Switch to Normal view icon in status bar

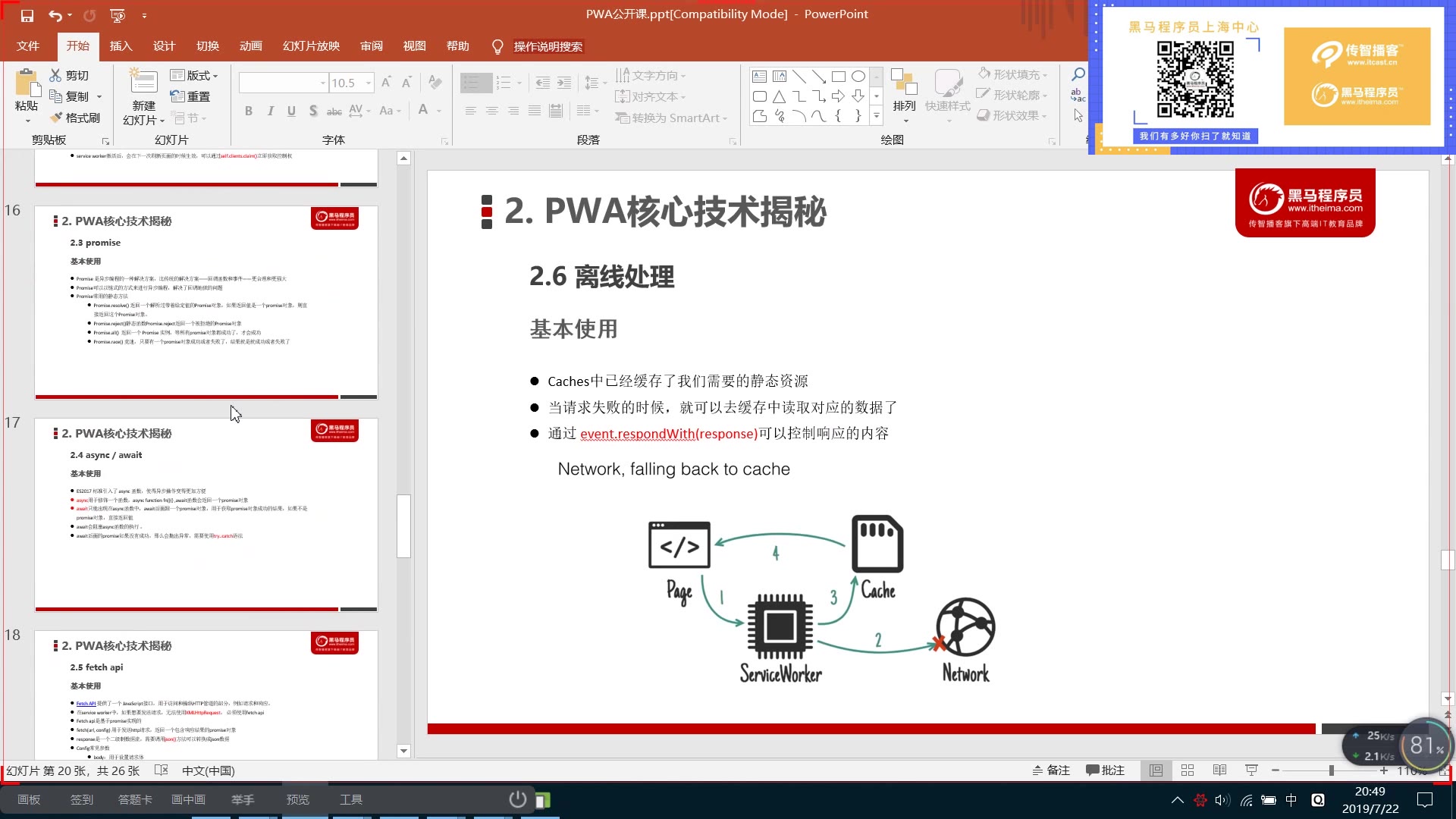[1156, 770]
